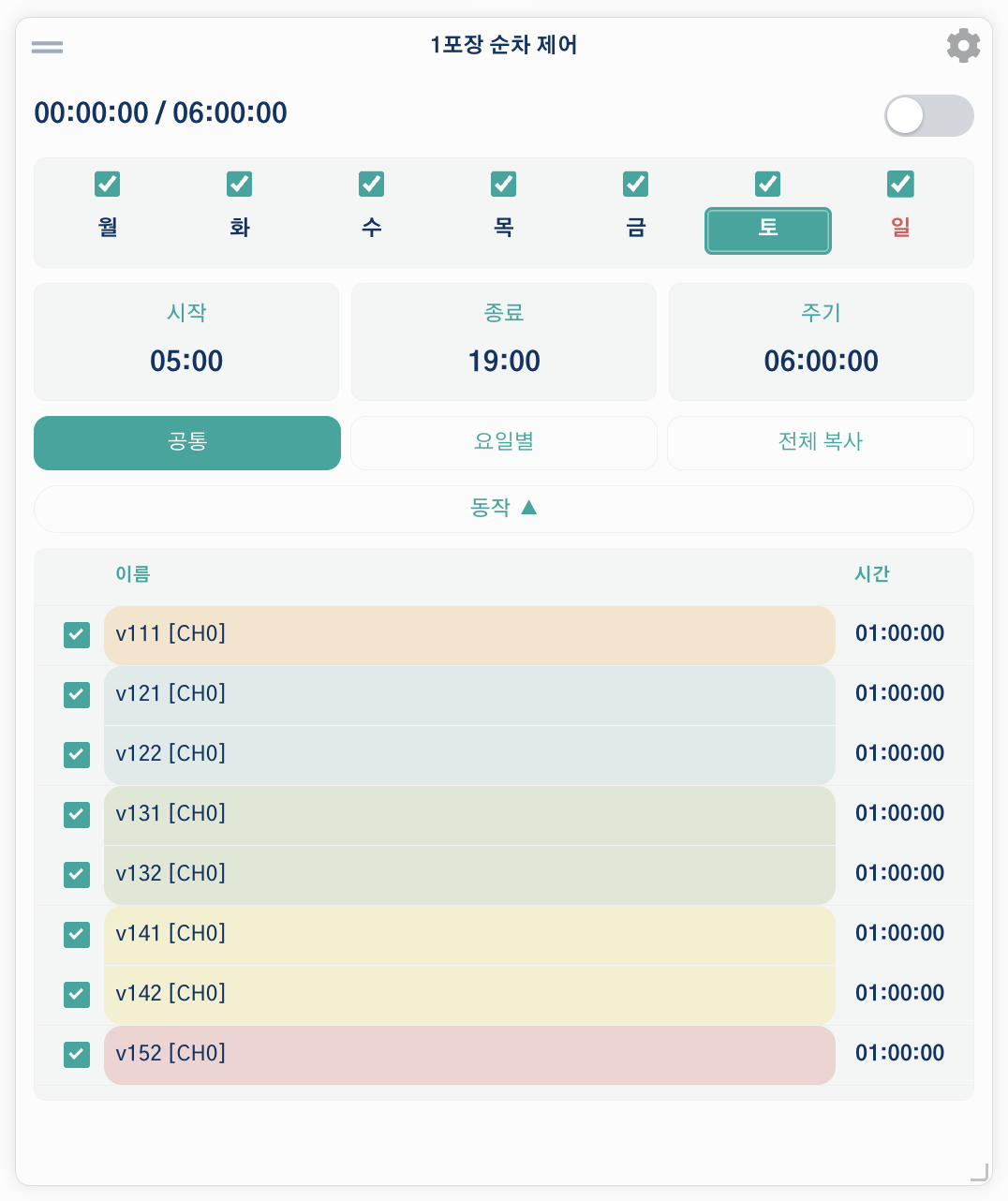Uncheck the v111 [CH0] row checkbox
Screen dimensions: 1008x1201
[x=77, y=635]
